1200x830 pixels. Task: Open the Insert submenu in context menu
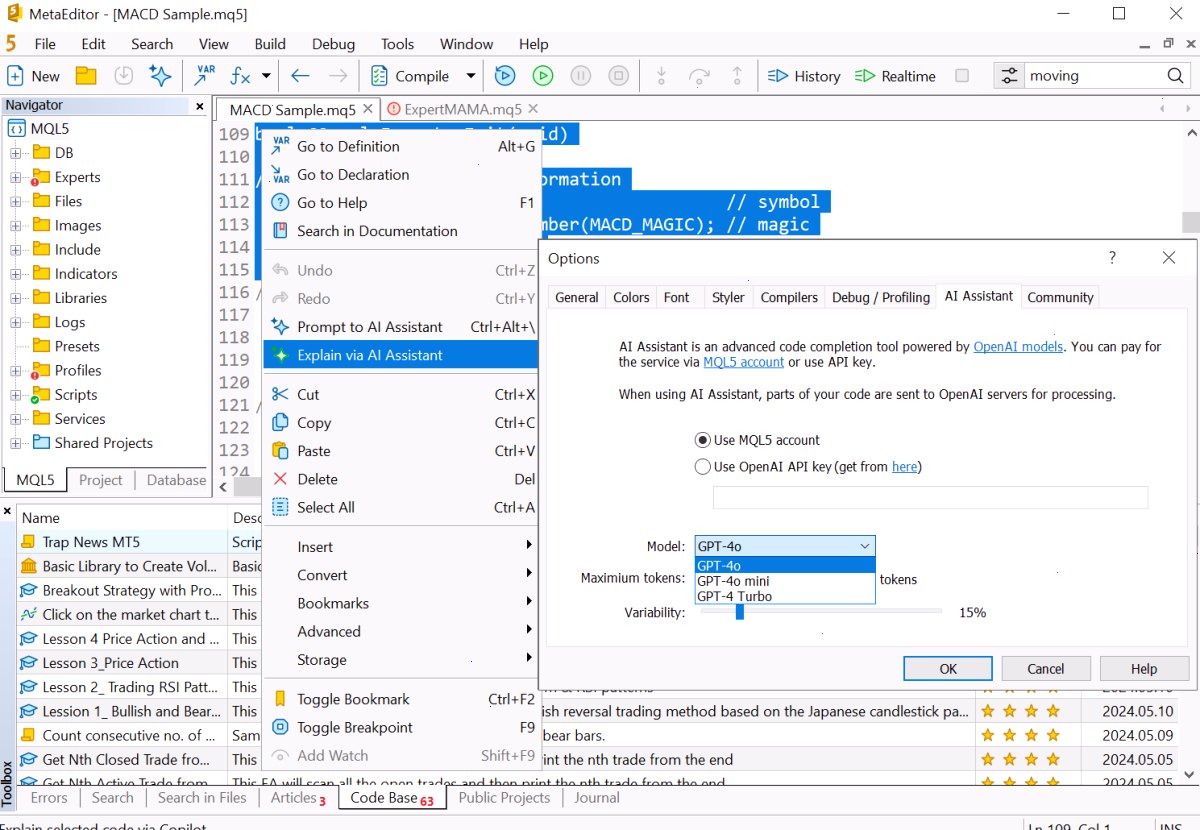pos(400,547)
